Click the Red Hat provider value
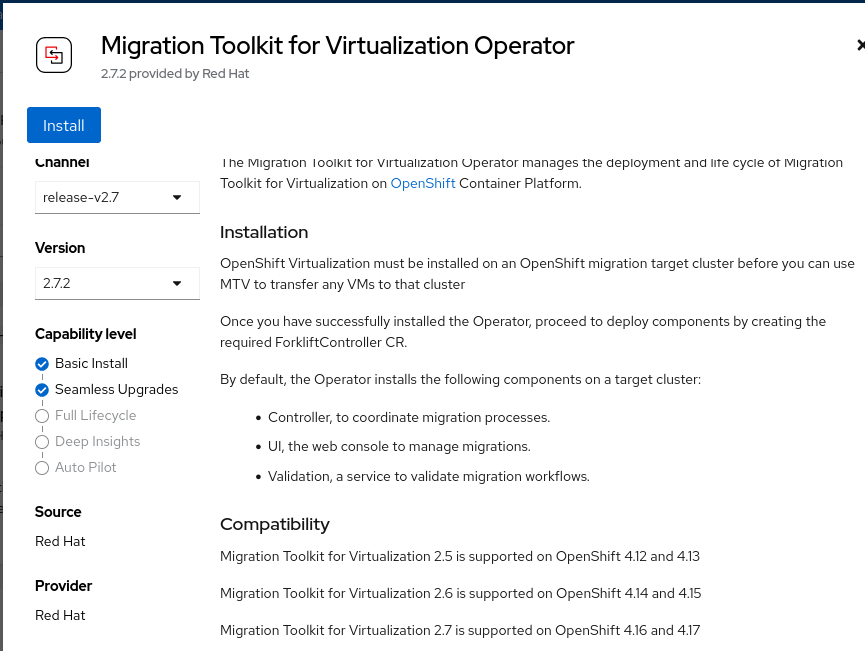Viewport: 865px width, 651px height. point(60,615)
